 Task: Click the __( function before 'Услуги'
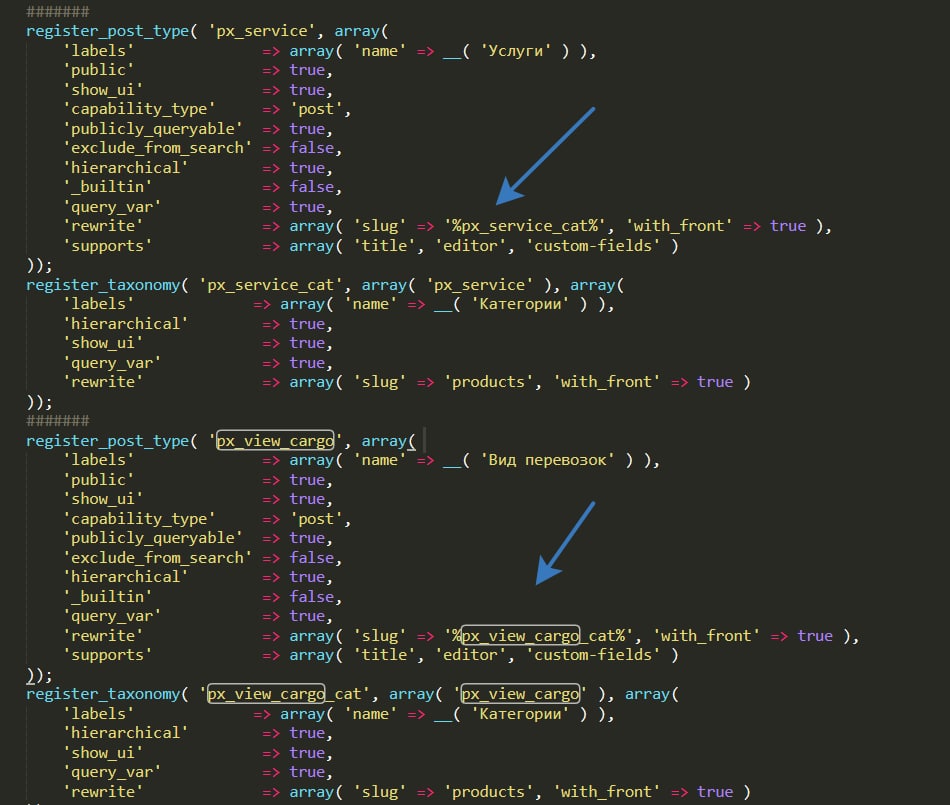tap(456, 51)
